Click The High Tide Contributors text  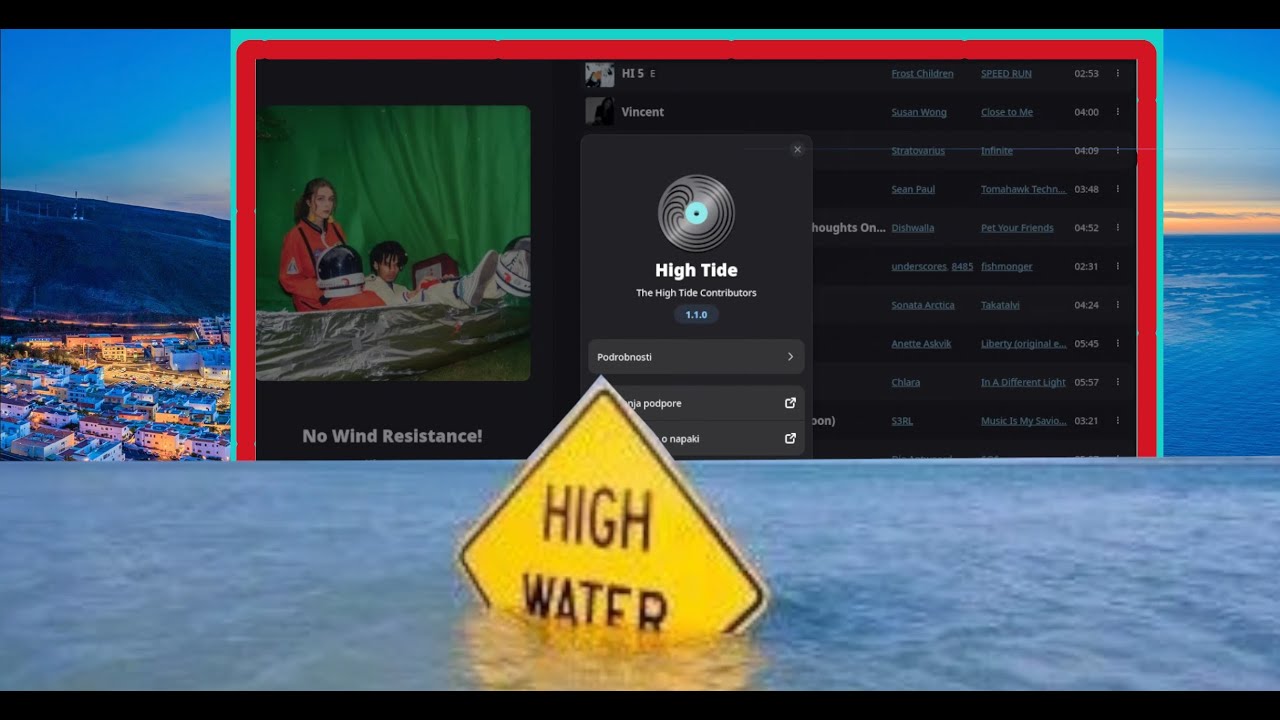(x=696, y=293)
